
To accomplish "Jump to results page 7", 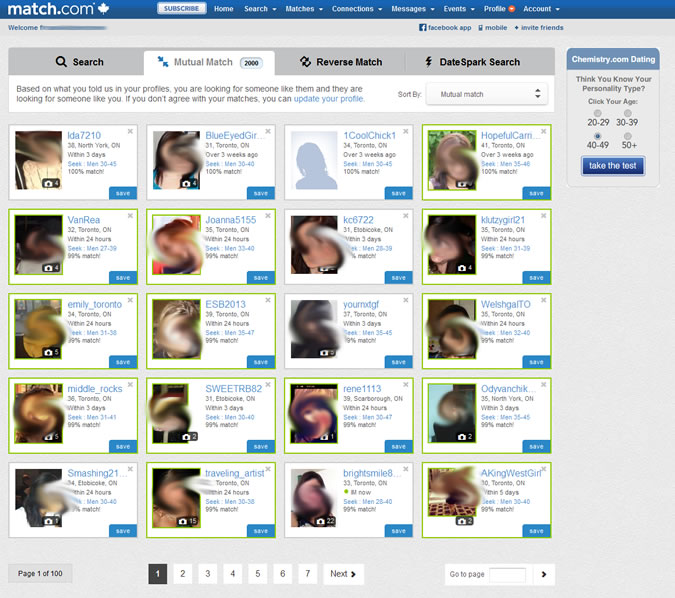I will [307, 574].
